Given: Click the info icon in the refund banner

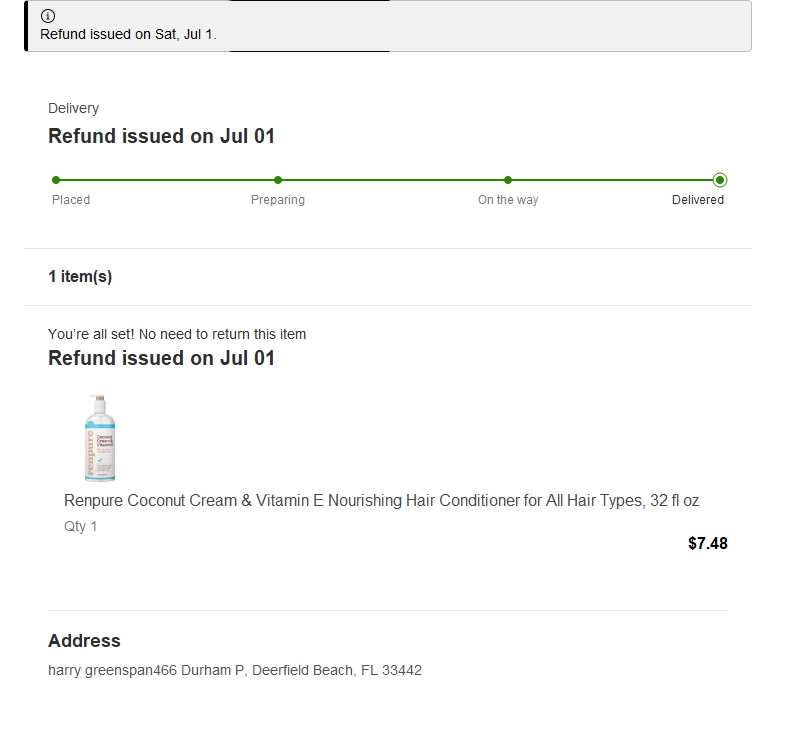Looking at the screenshot, I should tap(48, 16).
